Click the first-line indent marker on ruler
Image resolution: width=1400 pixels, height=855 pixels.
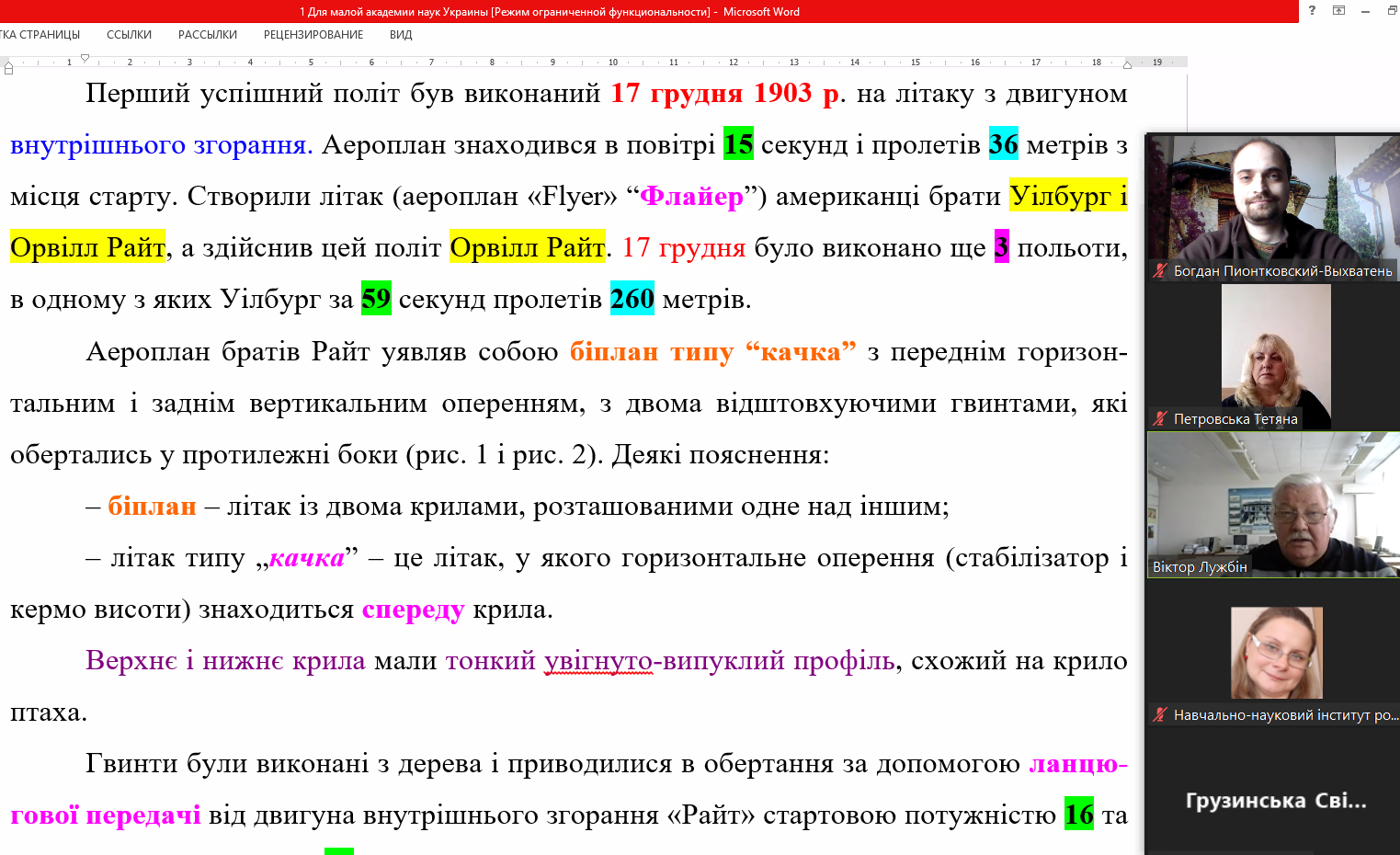click(x=85, y=58)
